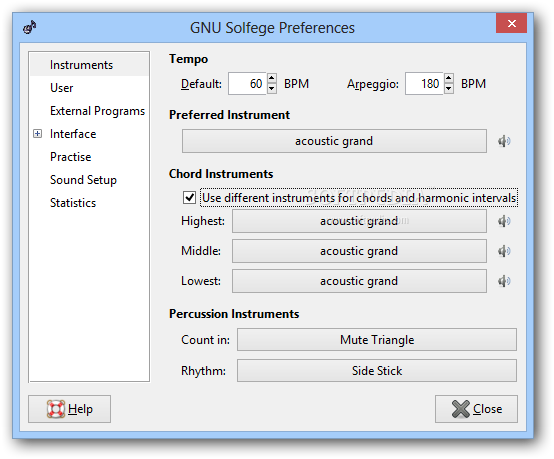
Task: Select User preferences page
Action: coord(89,88)
